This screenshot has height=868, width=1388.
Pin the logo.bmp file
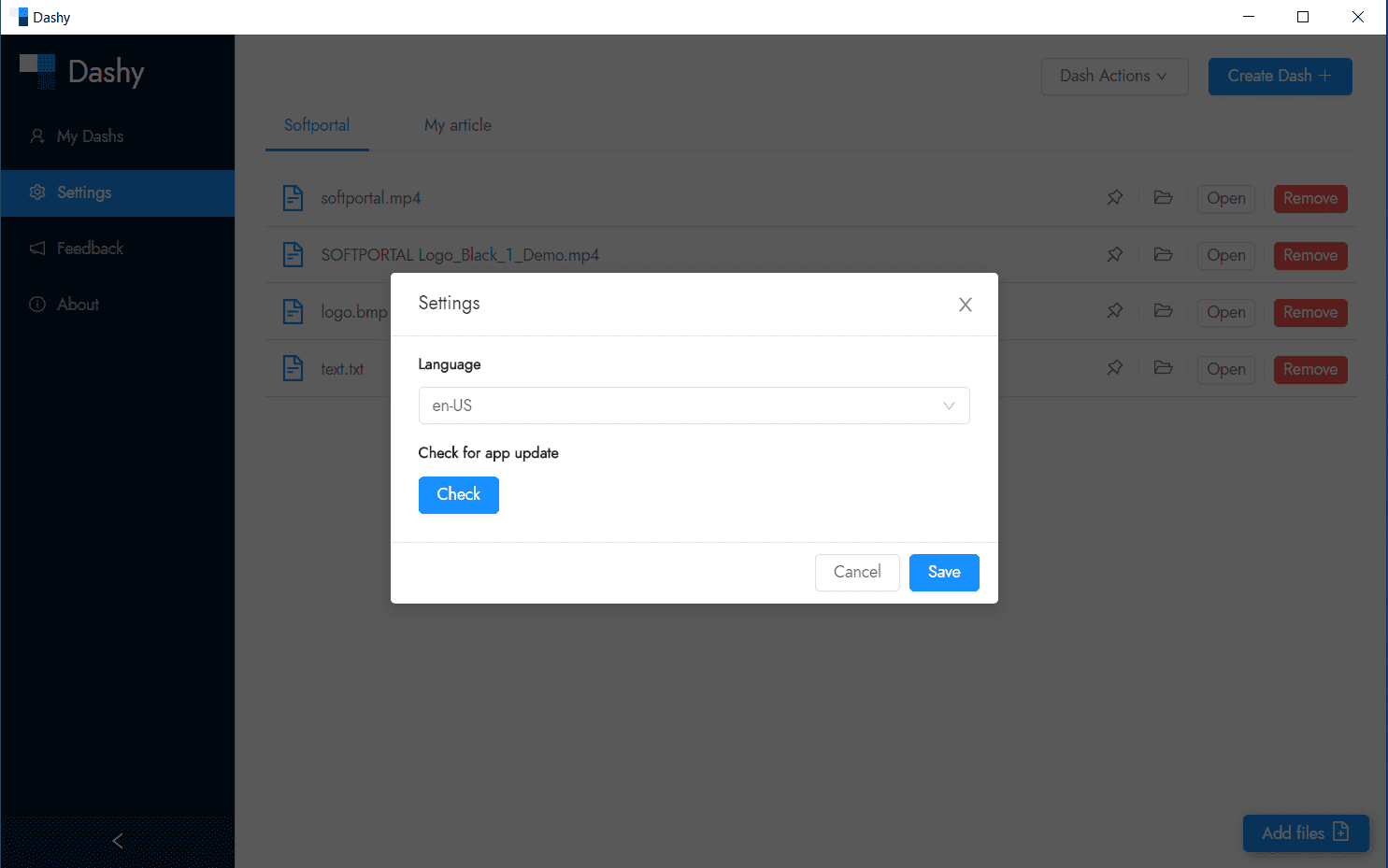[x=1115, y=312]
